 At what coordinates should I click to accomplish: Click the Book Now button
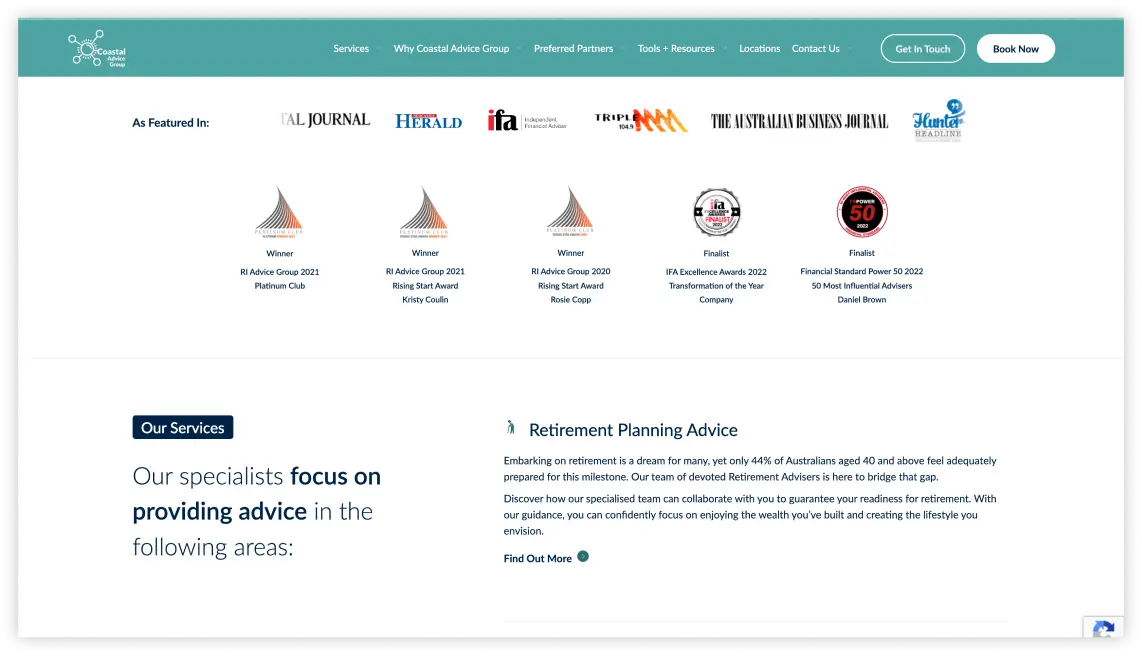point(1015,49)
